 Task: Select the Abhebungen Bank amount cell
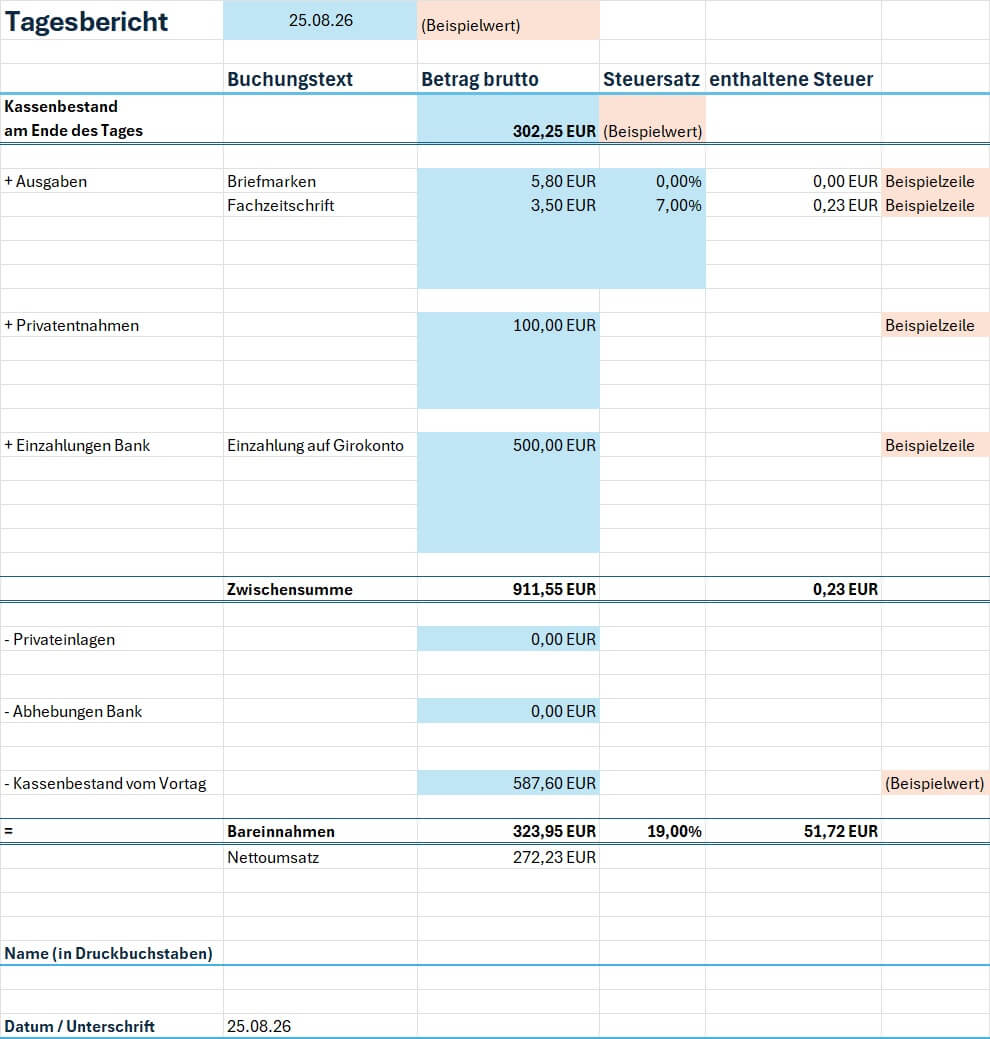coord(508,711)
